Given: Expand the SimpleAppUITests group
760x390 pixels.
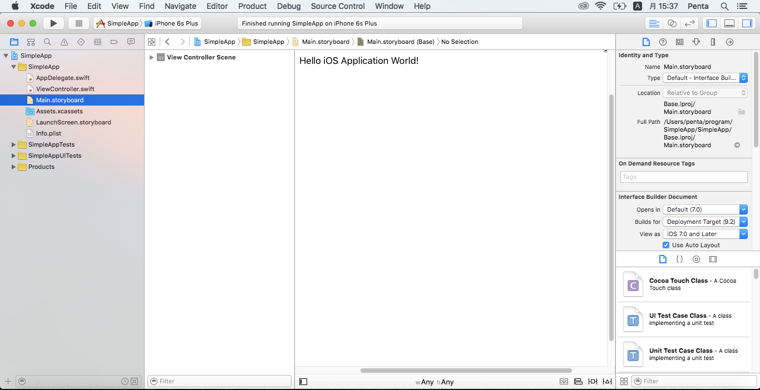Looking at the screenshot, I should point(14,156).
